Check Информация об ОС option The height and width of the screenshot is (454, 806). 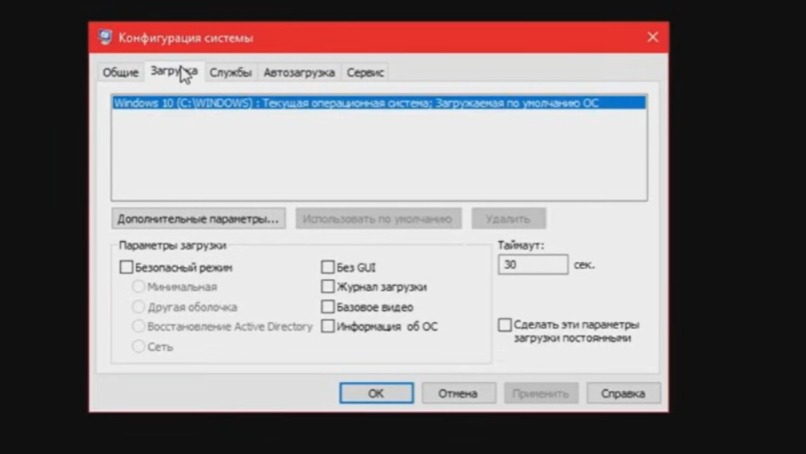point(328,326)
